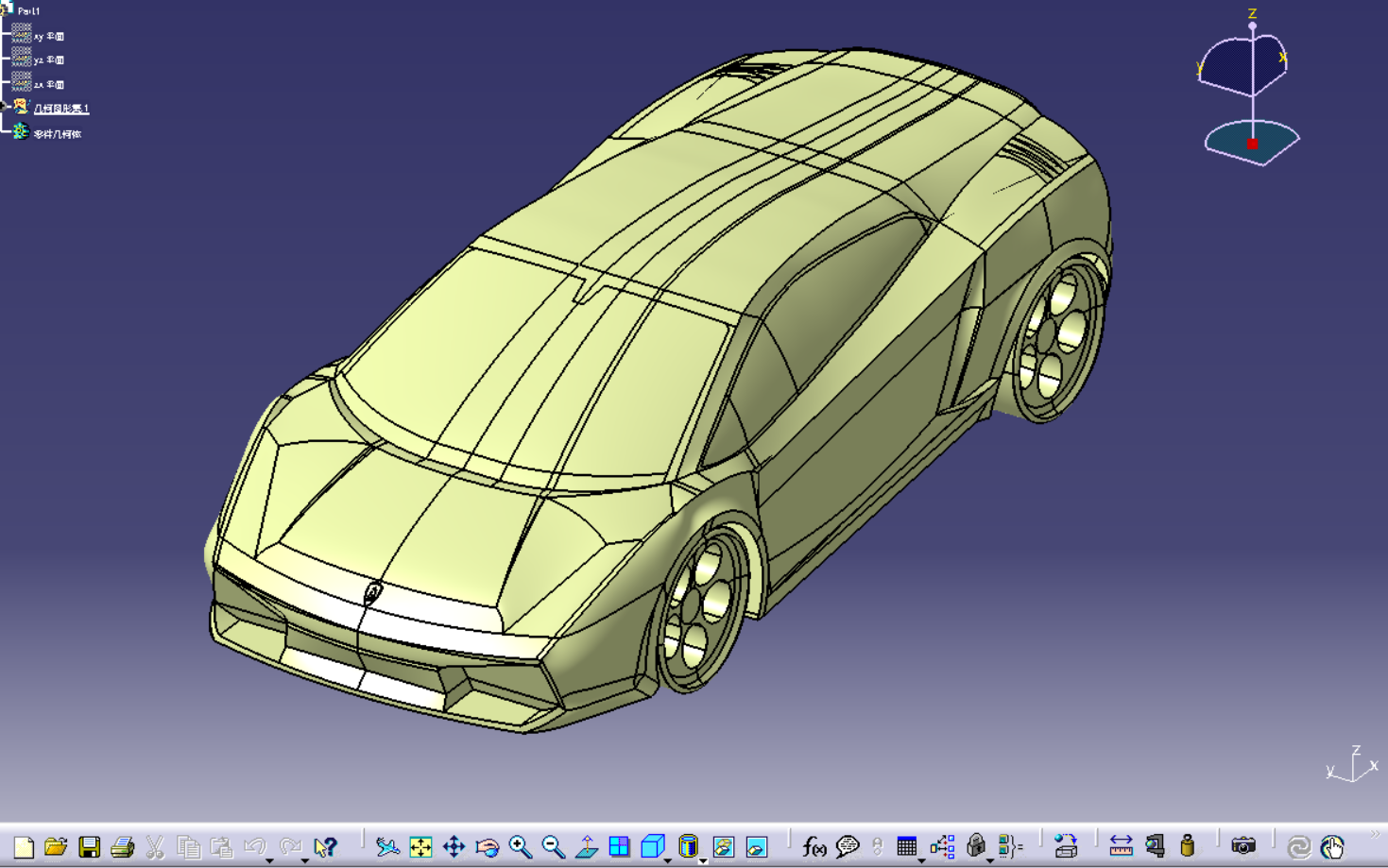
Task: Expand the Design Table dropdown arrow
Action: click(x=921, y=860)
